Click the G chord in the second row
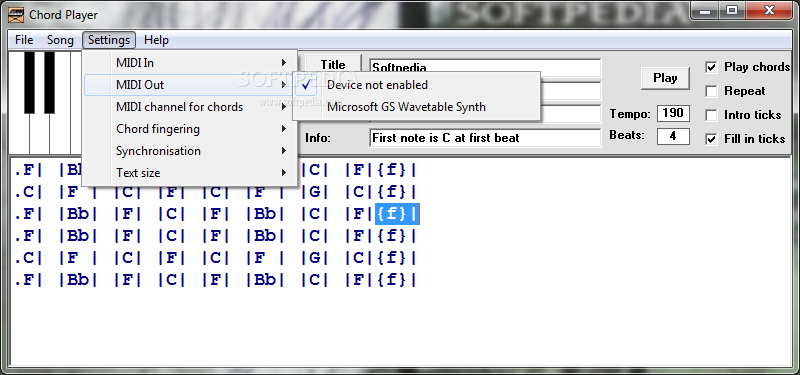Viewport: 800px width, 375px height. (x=314, y=192)
